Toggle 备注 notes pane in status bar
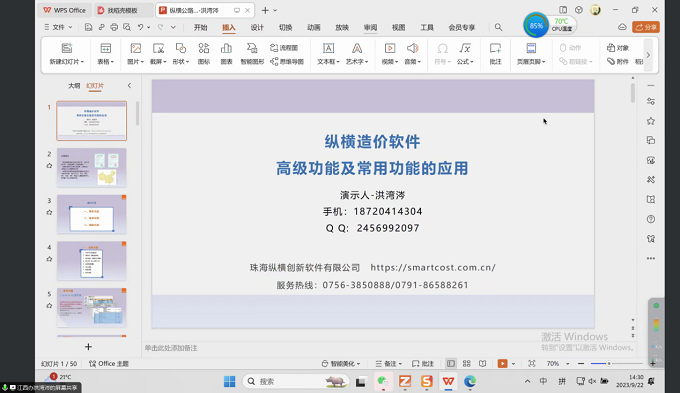The image size is (680, 393). (389, 364)
